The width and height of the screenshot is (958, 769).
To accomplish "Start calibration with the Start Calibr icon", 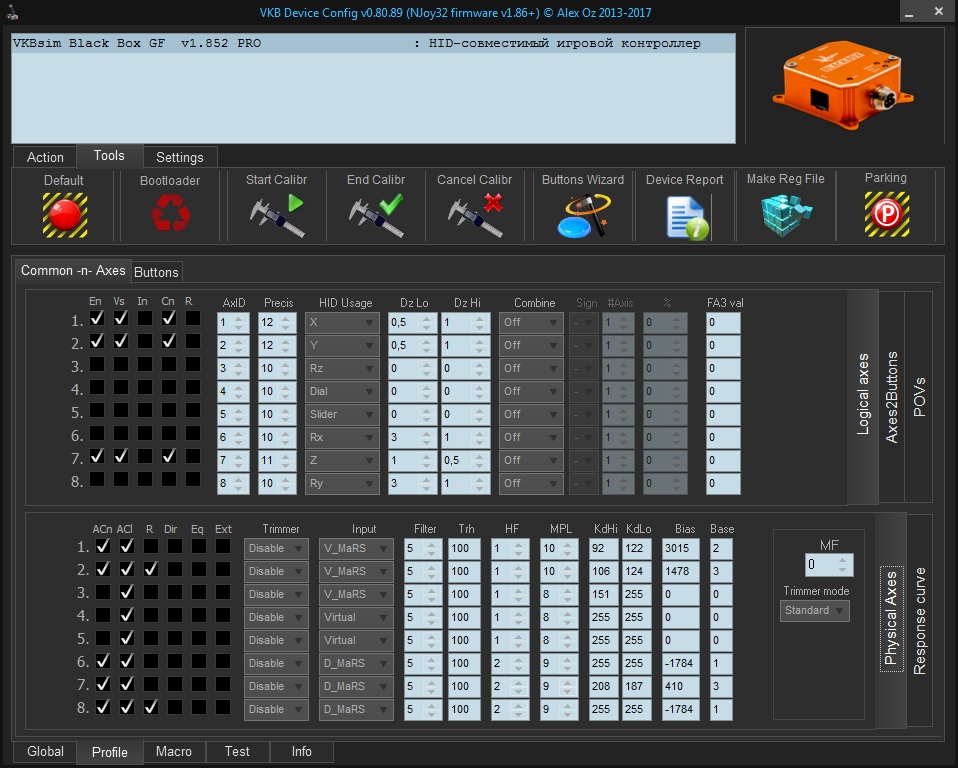I will coord(277,215).
